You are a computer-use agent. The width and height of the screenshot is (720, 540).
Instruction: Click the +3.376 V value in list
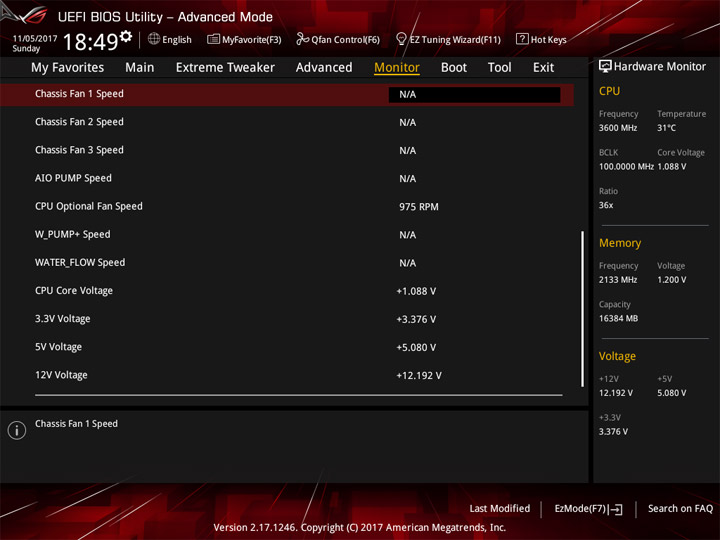(416, 320)
